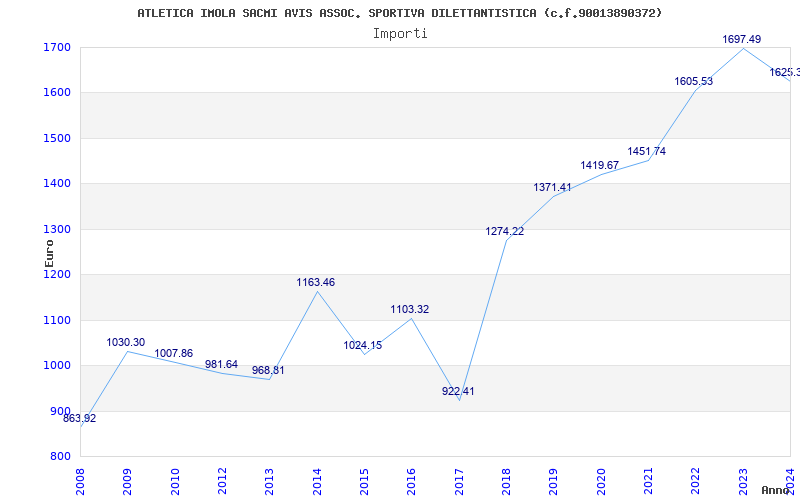Click the chart title with c.f.90013890372
Screen dimensions: 800x500
pos(399,13)
